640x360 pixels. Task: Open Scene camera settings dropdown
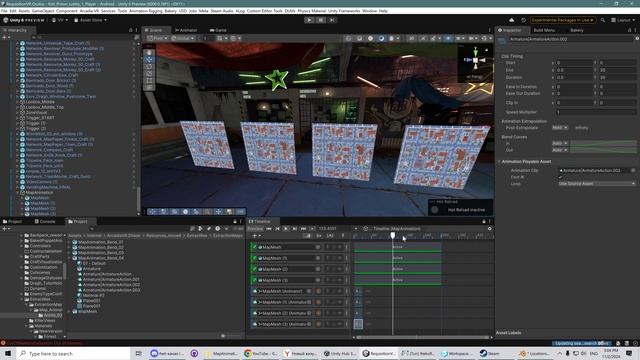click(473, 38)
